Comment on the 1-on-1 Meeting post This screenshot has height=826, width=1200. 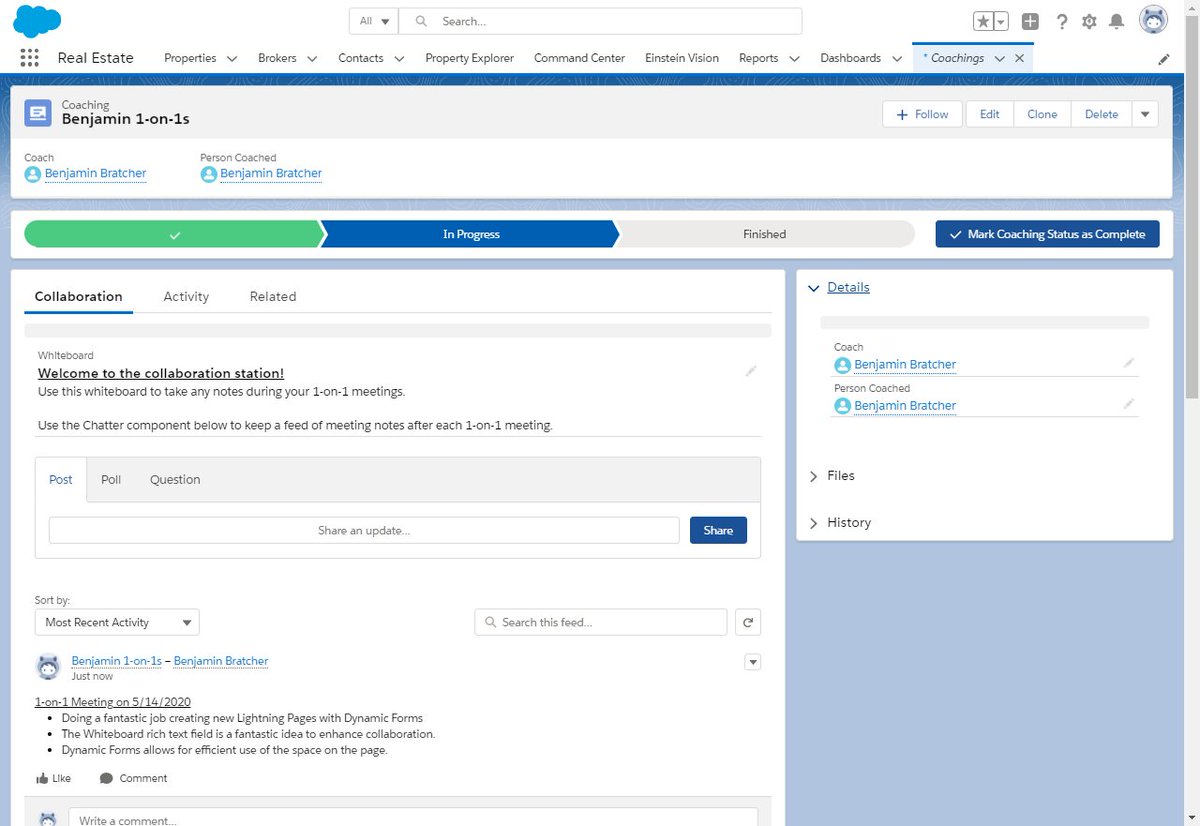click(134, 778)
